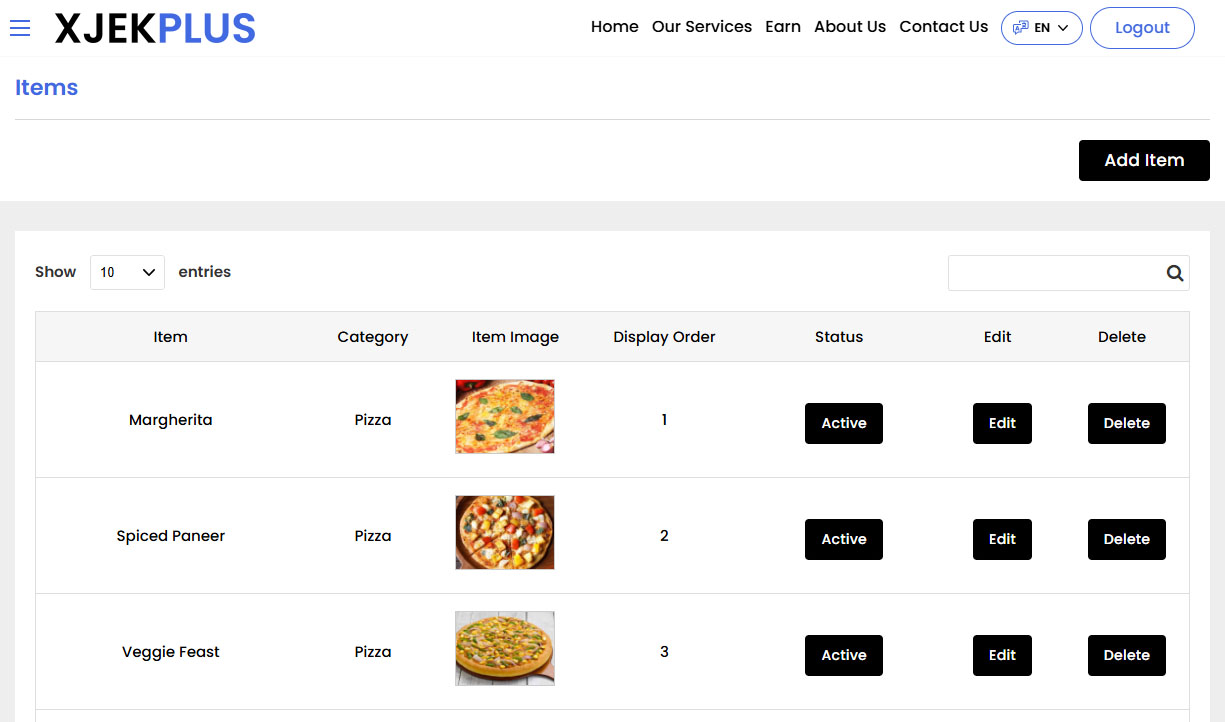
Task: Go to Home in navigation
Action: tap(614, 27)
